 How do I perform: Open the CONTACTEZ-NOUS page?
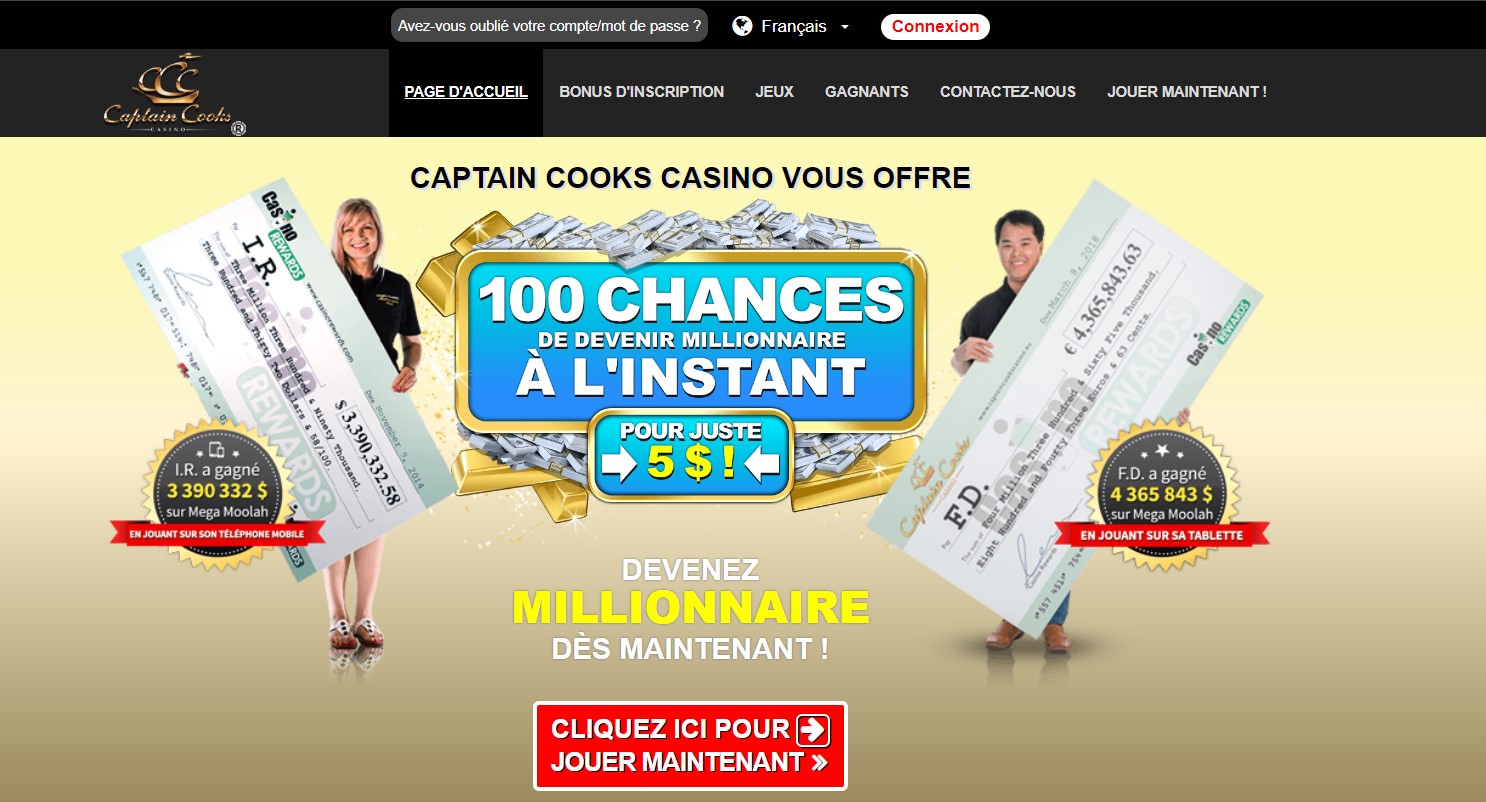[x=1008, y=92]
